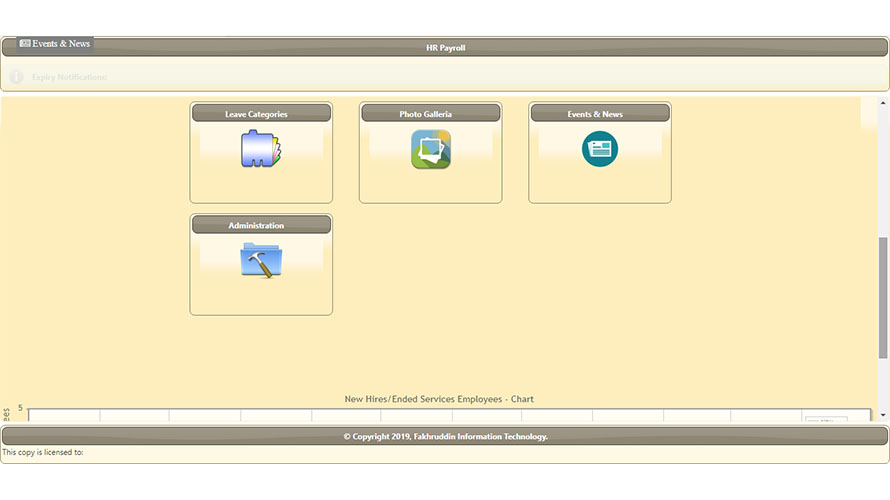The height and width of the screenshot is (500, 890).
Task: Click the small icon in Events & News tooltip
Action: point(25,44)
